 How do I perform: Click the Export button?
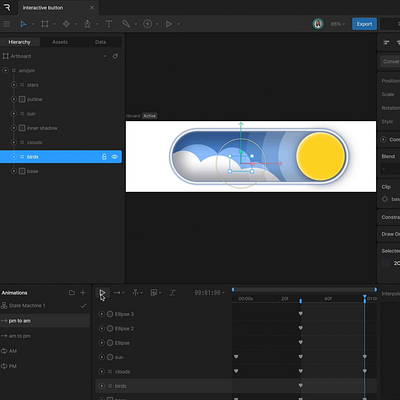pyautogui.click(x=364, y=24)
